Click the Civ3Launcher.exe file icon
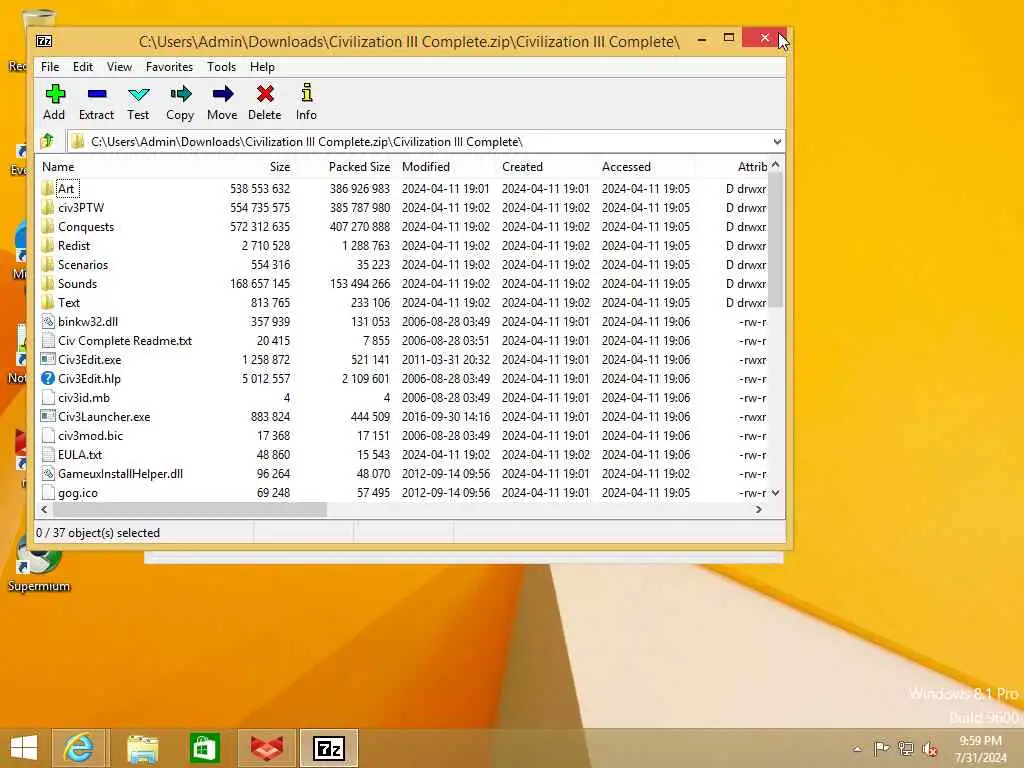Image resolution: width=1024 pixels, height=768 pixels. 48,416
